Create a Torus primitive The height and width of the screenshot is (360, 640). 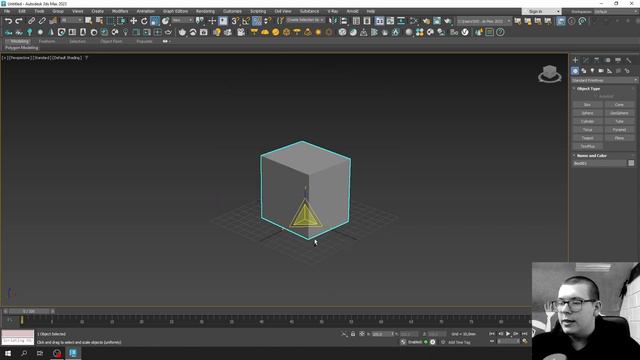click(x=587, y=130)
